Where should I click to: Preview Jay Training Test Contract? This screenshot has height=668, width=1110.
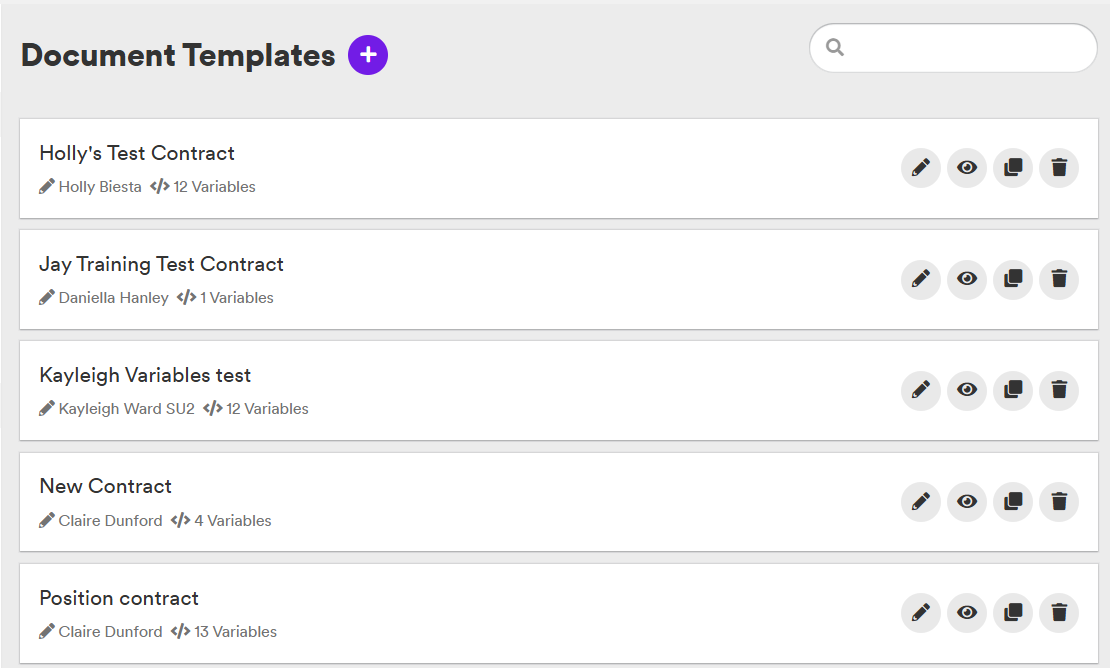point(967,279)
